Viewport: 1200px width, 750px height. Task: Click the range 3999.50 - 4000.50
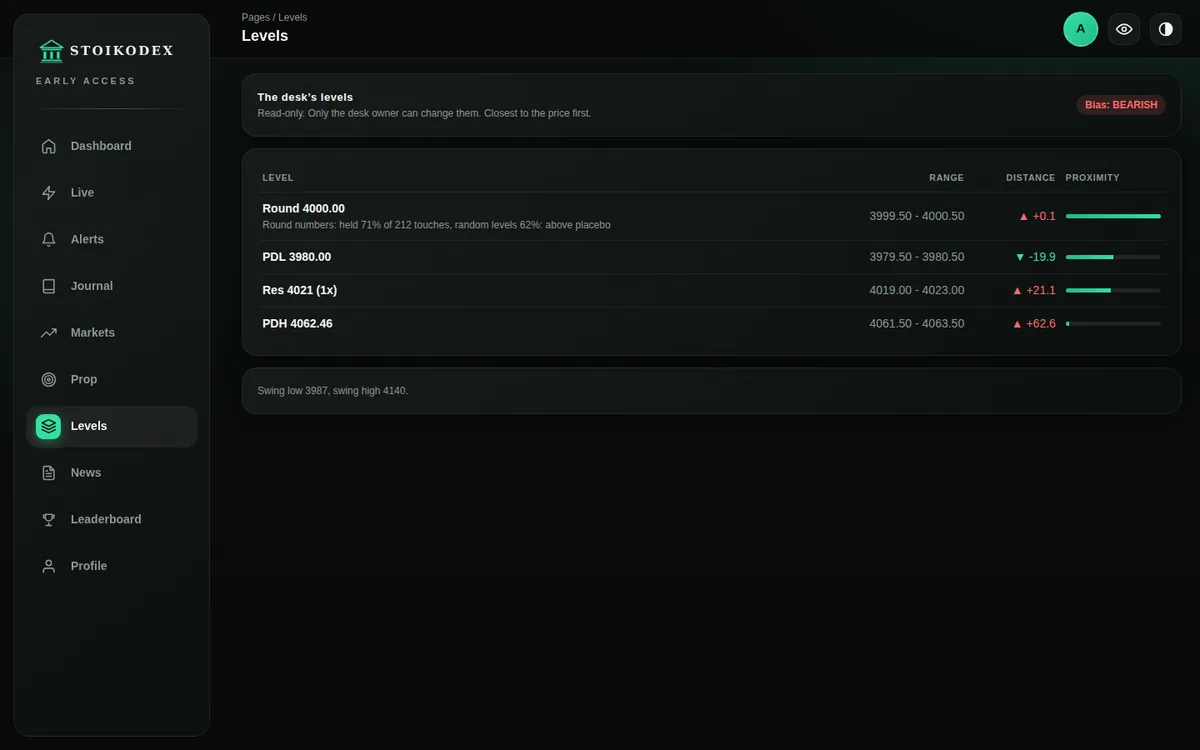[x=917, y=216]
